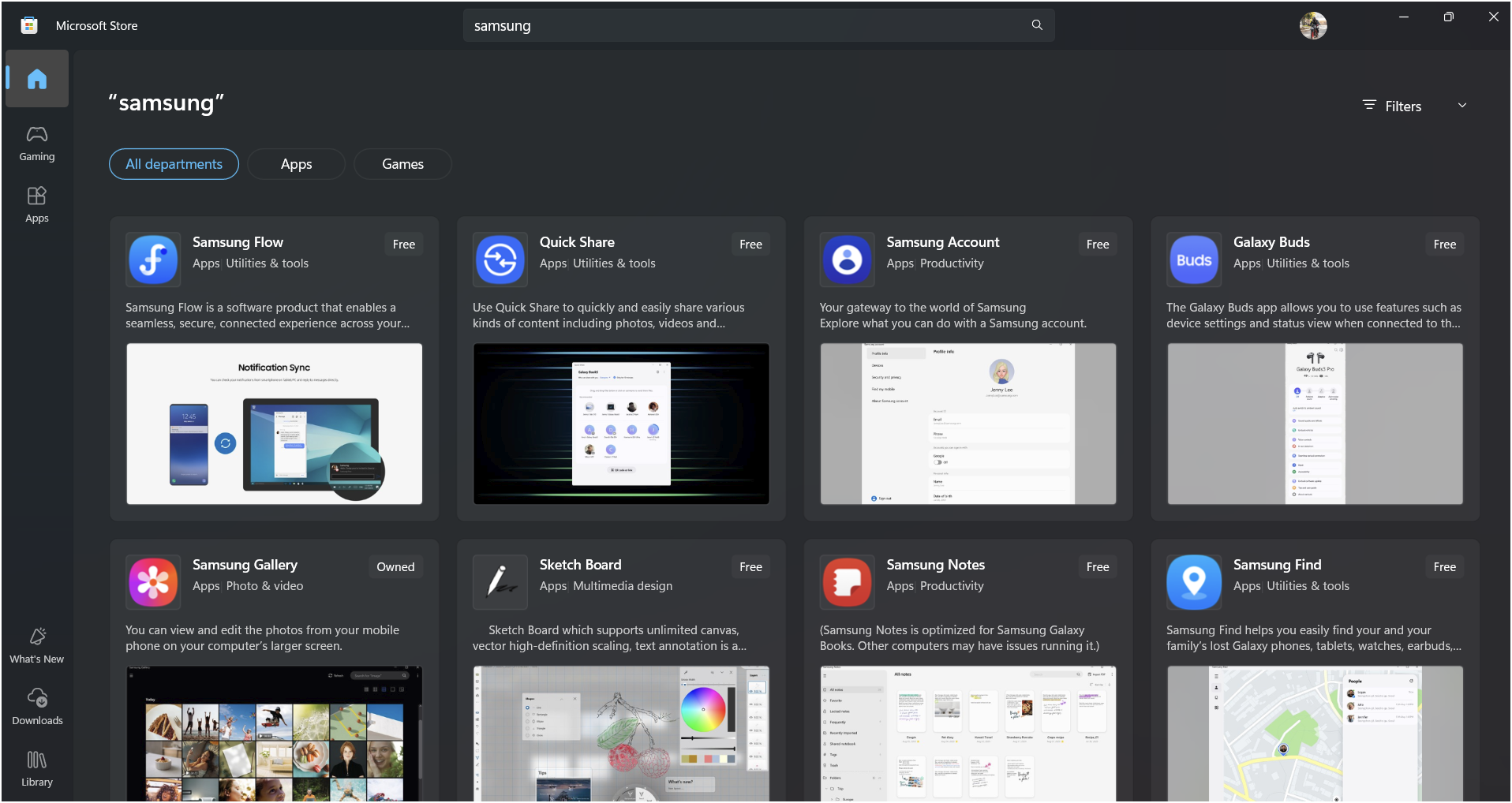Open the Samsung Flow Notification Sync screenshot
This screenshot has height=803, width=1512.
(275, 424)
